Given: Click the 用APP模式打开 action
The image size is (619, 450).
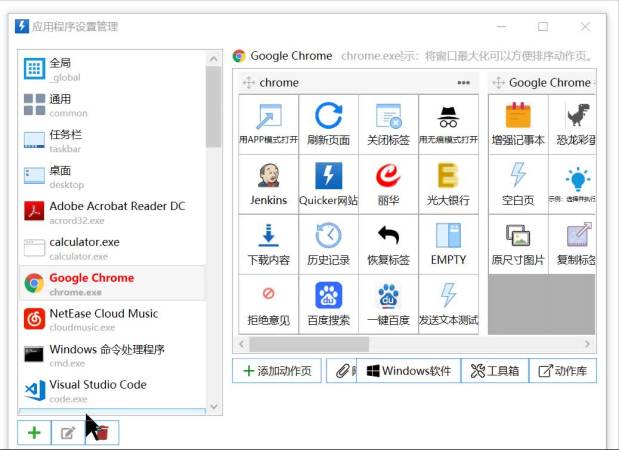Looking at the screenshot, I should click(x=269, y=125).
